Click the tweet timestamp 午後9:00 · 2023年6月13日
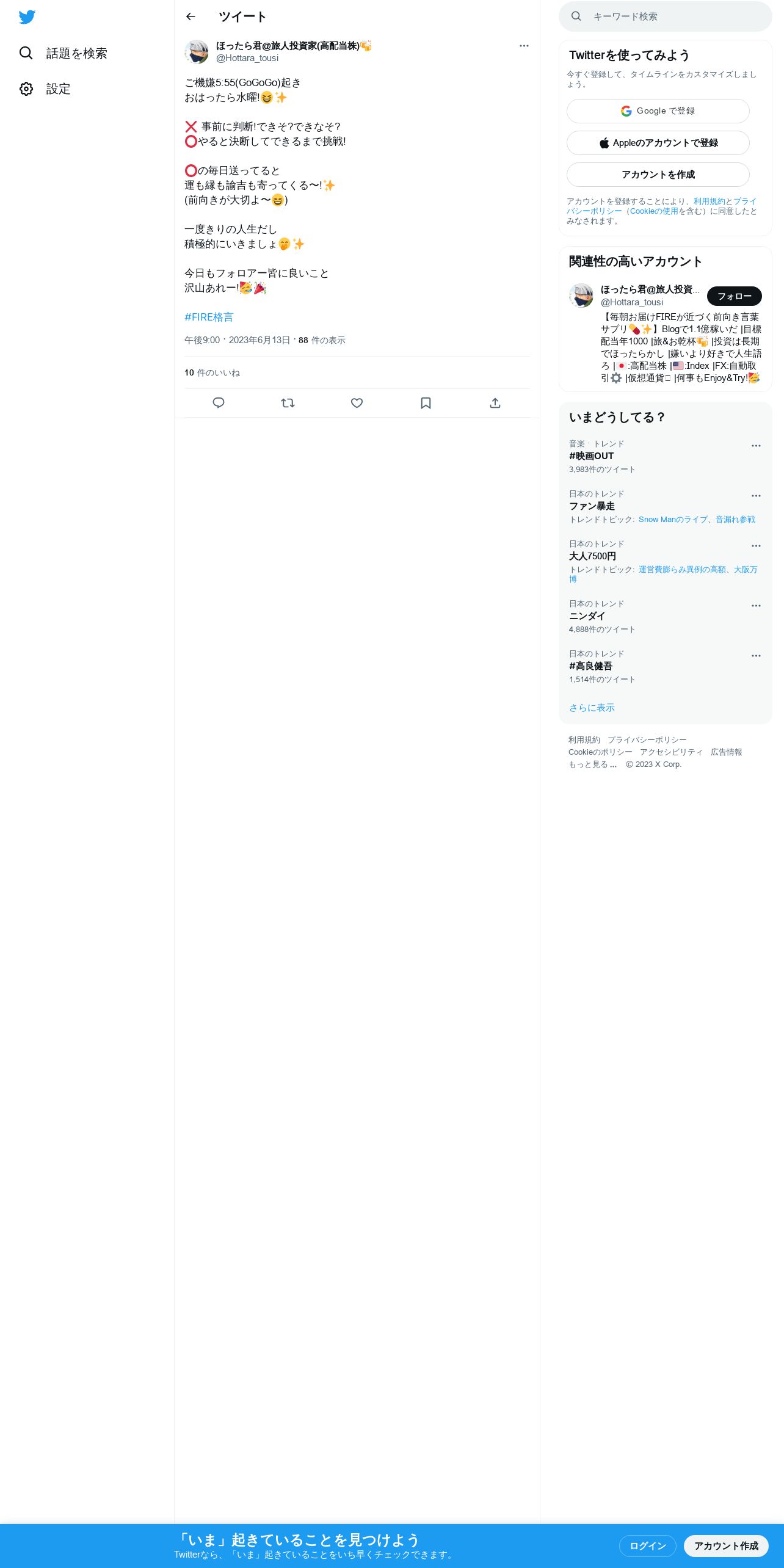Image resolution: width=784 pixels, height=1568 pixels. click(x=237, y=340)
